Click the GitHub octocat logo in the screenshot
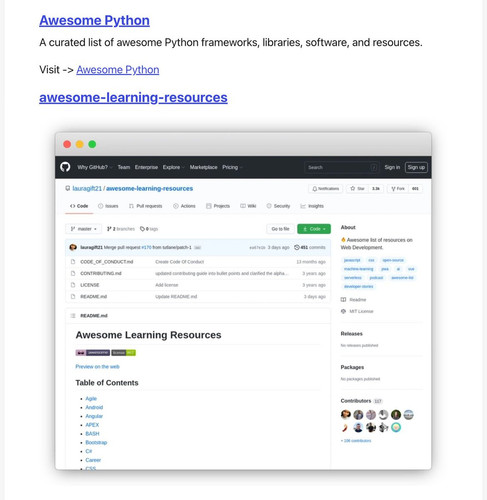Image resolution: width=487 pixels, height=500 pixels. click(x=65, y=167)
